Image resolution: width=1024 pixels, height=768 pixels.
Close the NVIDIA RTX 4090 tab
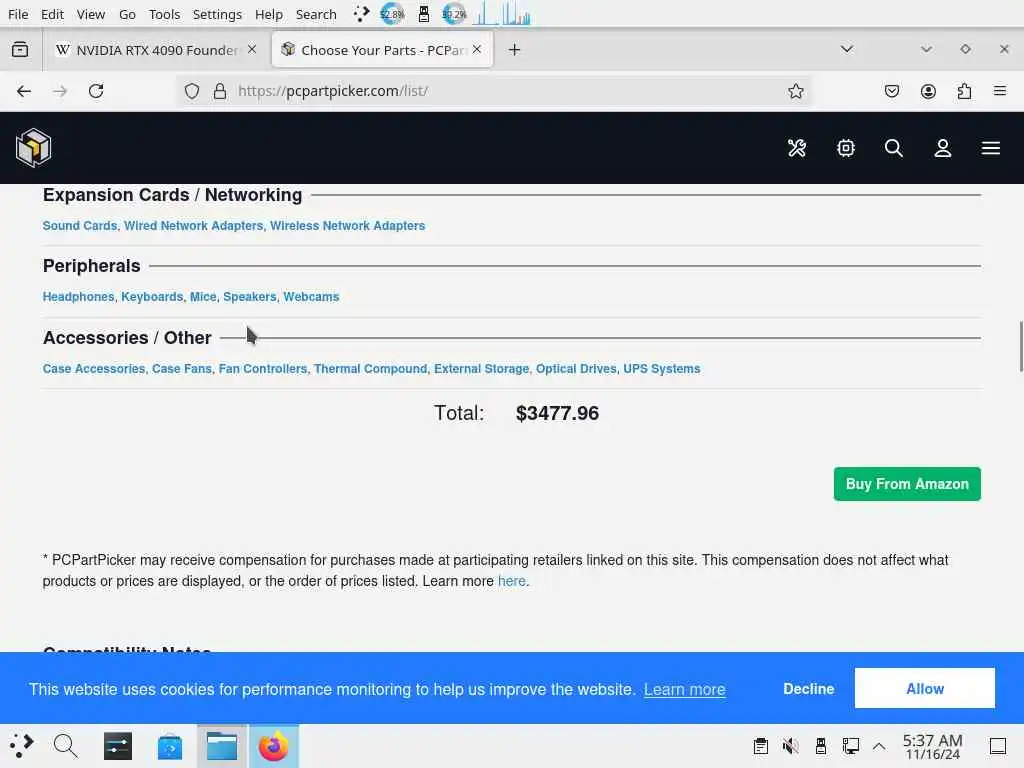252,50
